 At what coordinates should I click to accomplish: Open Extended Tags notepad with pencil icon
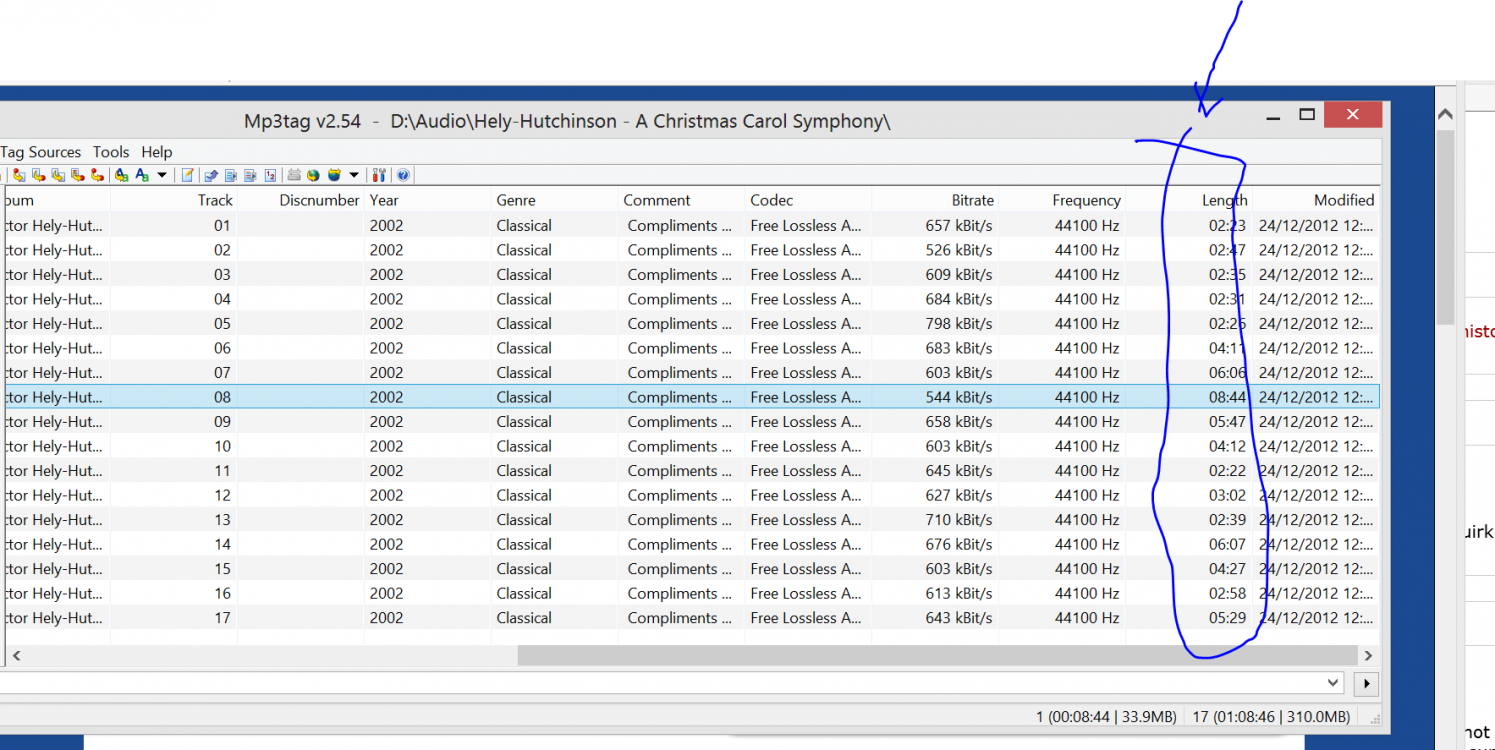click(x=187, y=175)
